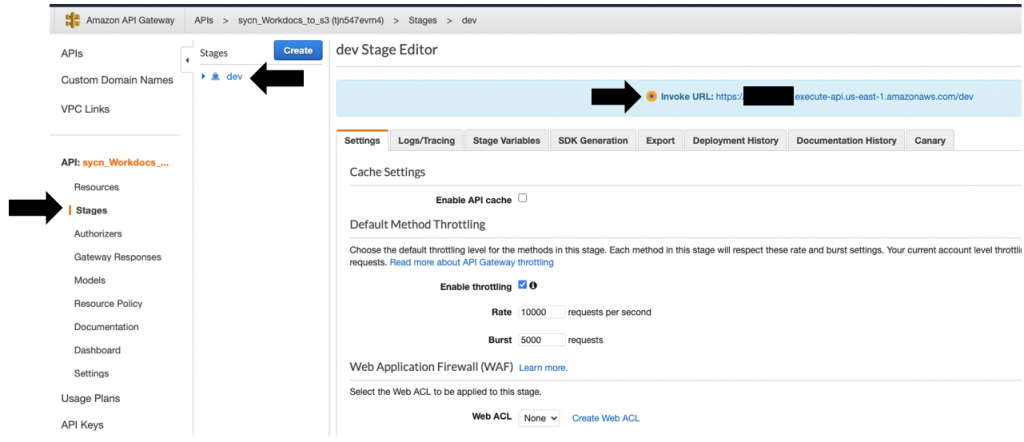Image resolution: width=1024 pixels, height=442 pixels.
Task: Open Read more about API Gateway throttling
Action: [472, 262]
